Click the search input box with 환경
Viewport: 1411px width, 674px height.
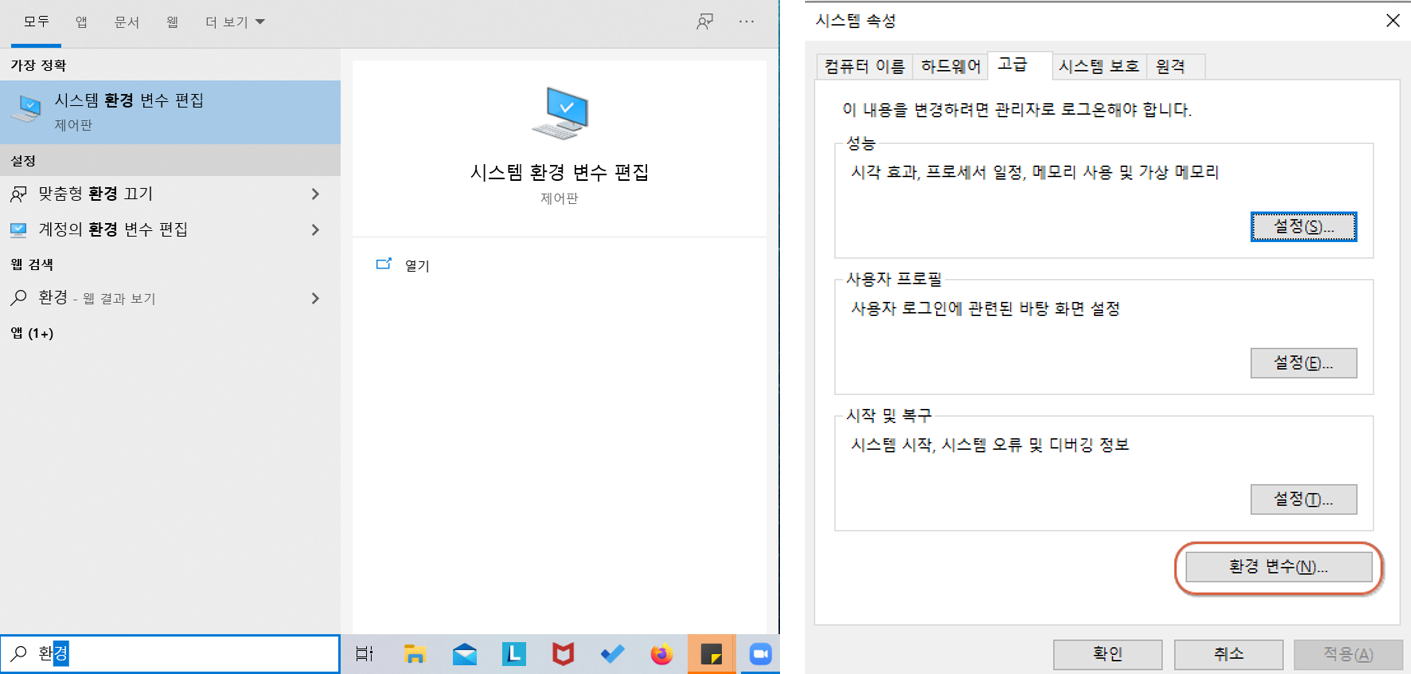pyautogui.click(x=170, y=654)
